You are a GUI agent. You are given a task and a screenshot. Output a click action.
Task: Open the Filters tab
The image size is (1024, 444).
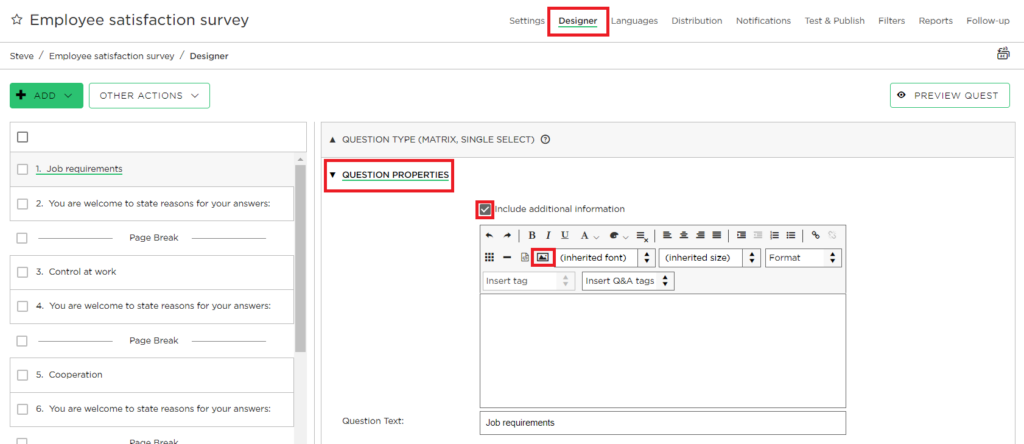coord(891,21)
